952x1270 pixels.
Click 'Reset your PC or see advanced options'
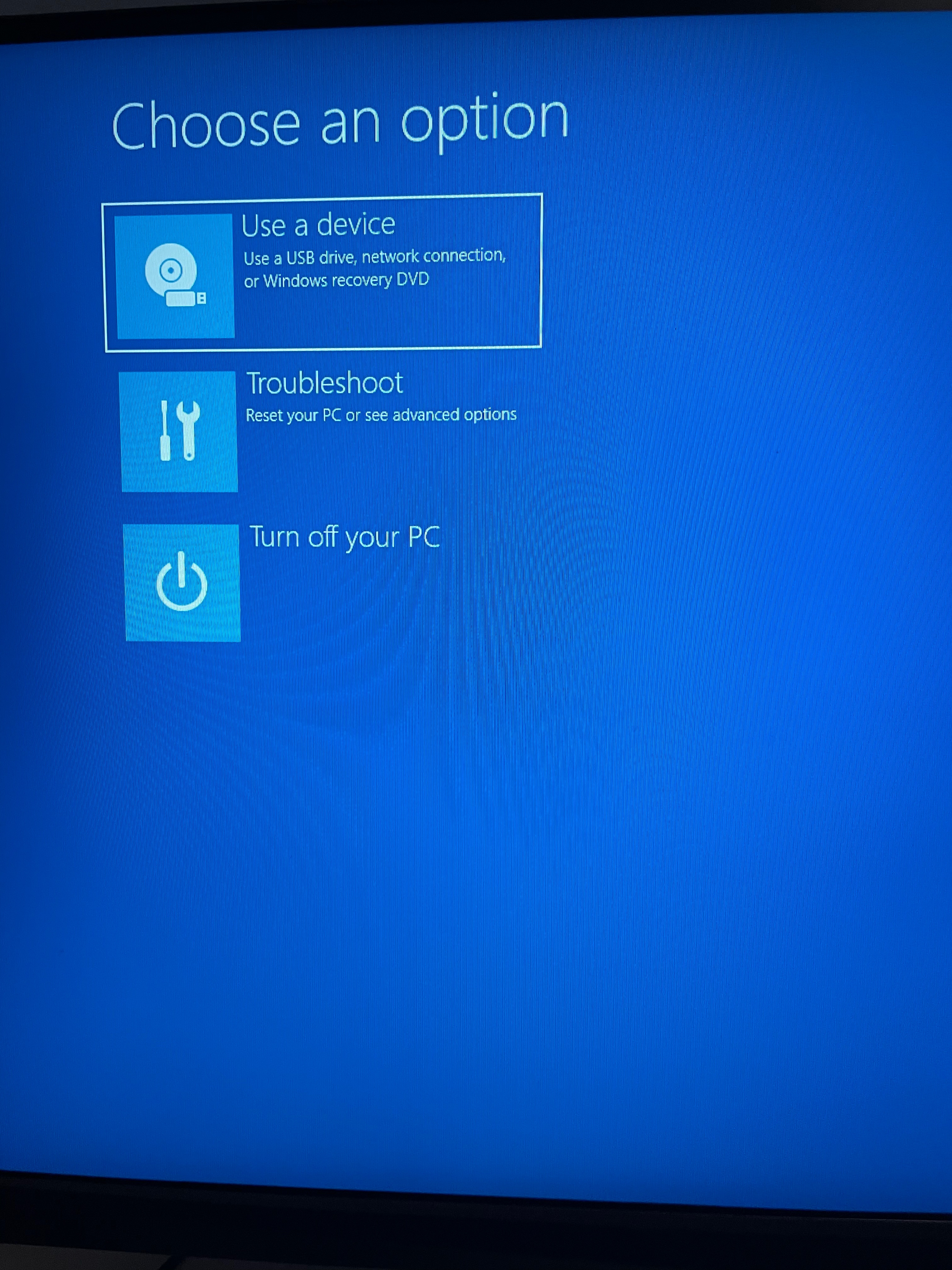click(381, 415)
